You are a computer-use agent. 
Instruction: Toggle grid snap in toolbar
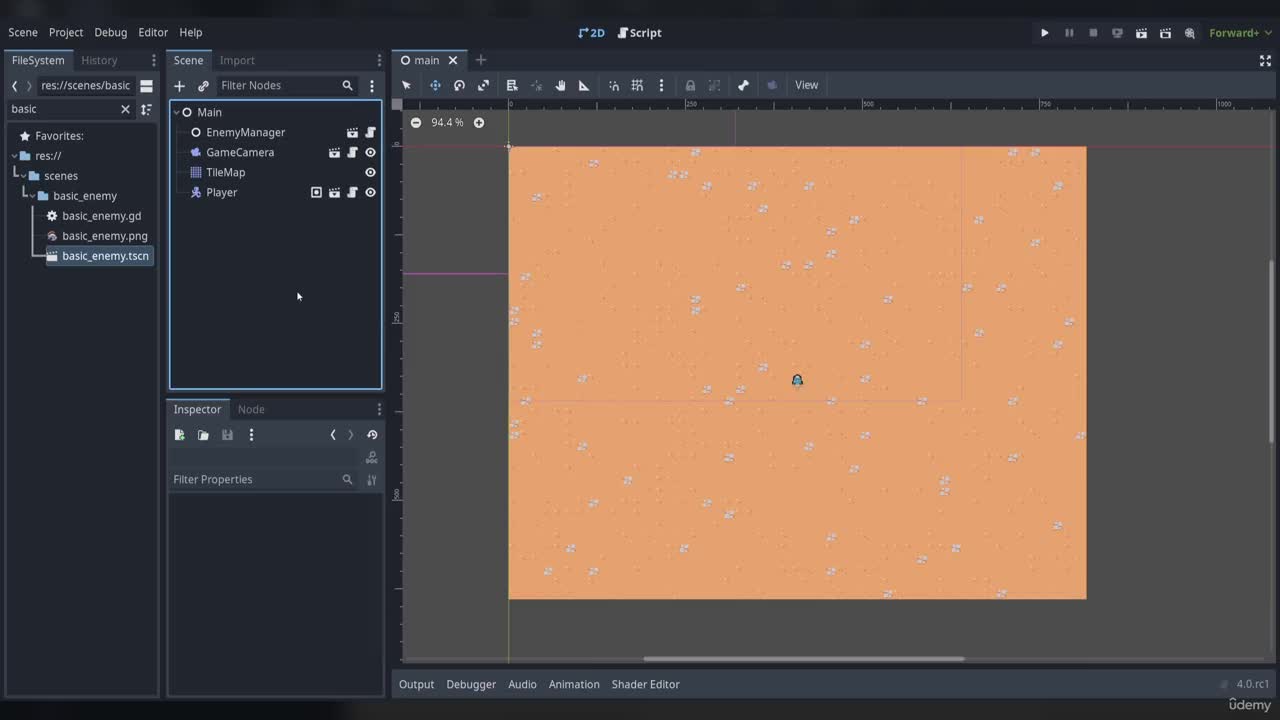pos(637,85)
